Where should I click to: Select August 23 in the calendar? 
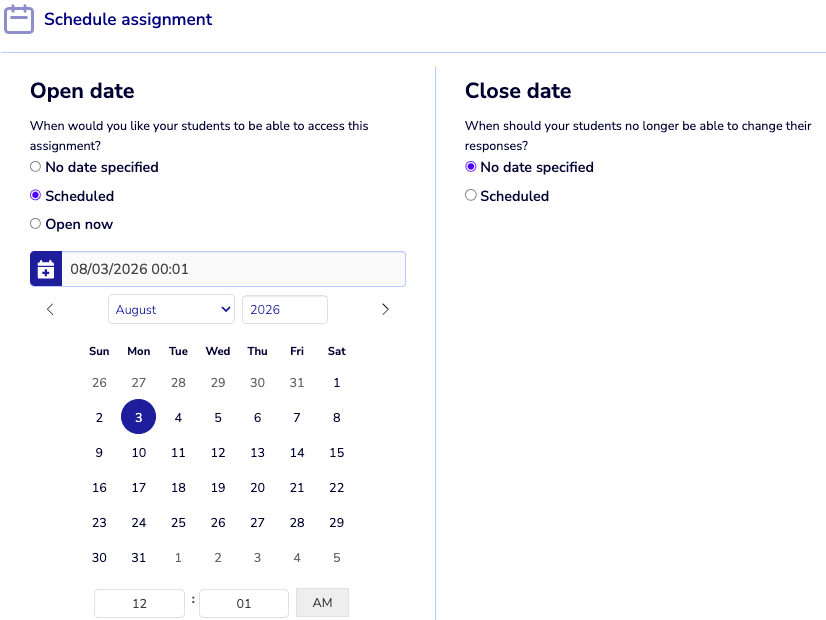point(99,523)
